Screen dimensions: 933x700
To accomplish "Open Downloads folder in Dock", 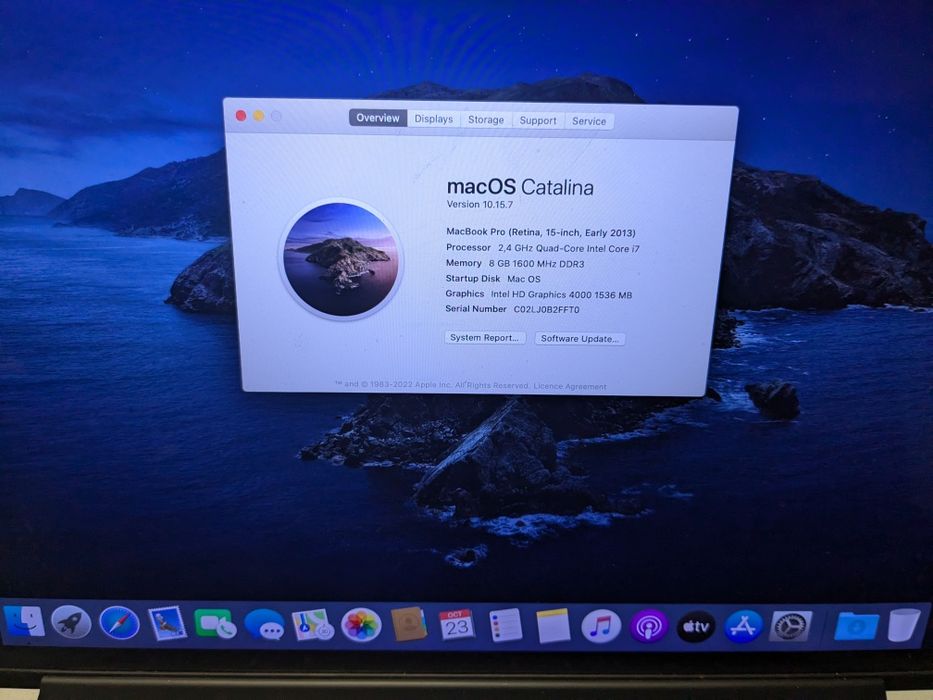I will [856, 626].
